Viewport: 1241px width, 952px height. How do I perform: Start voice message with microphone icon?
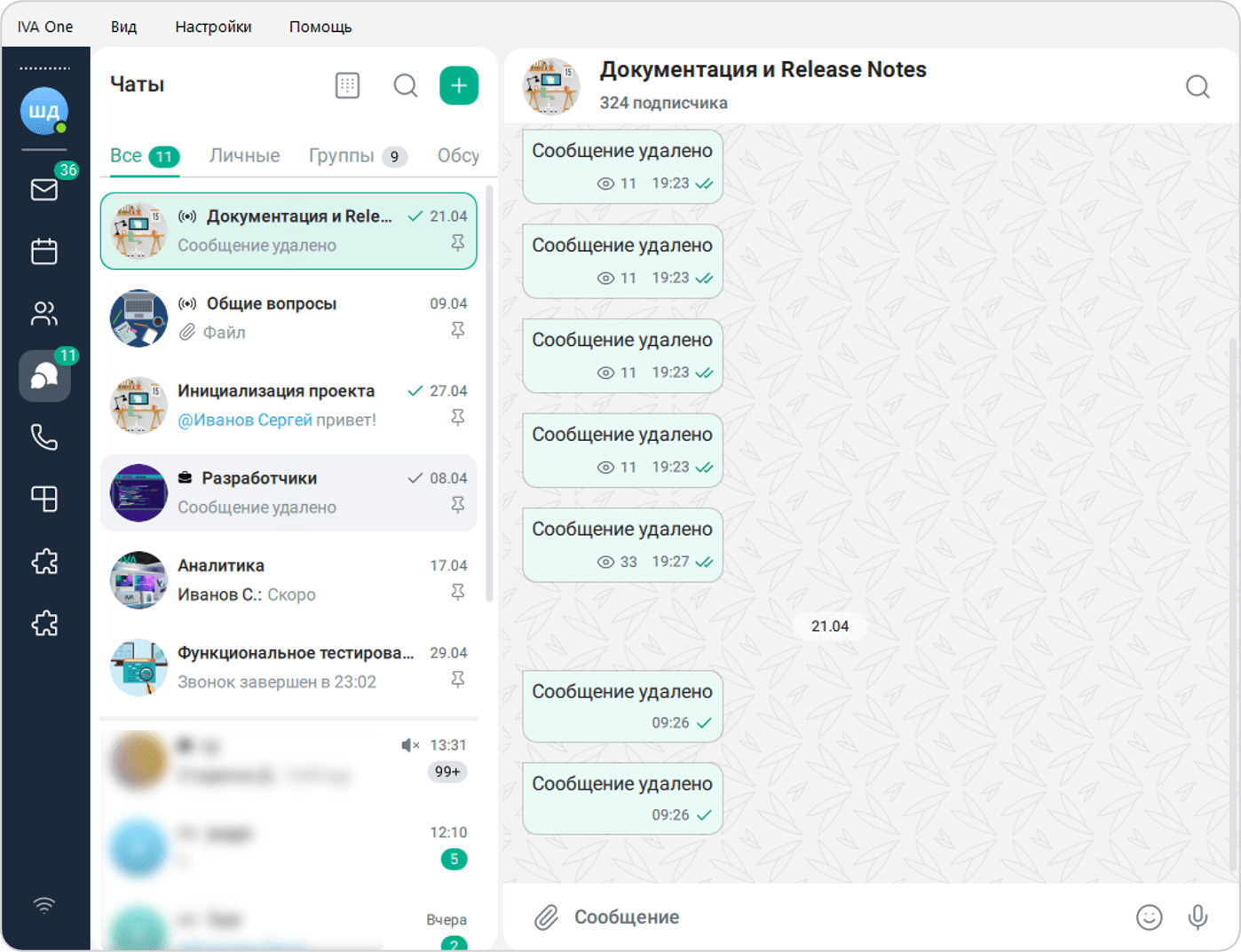(x=1198, y=917)
